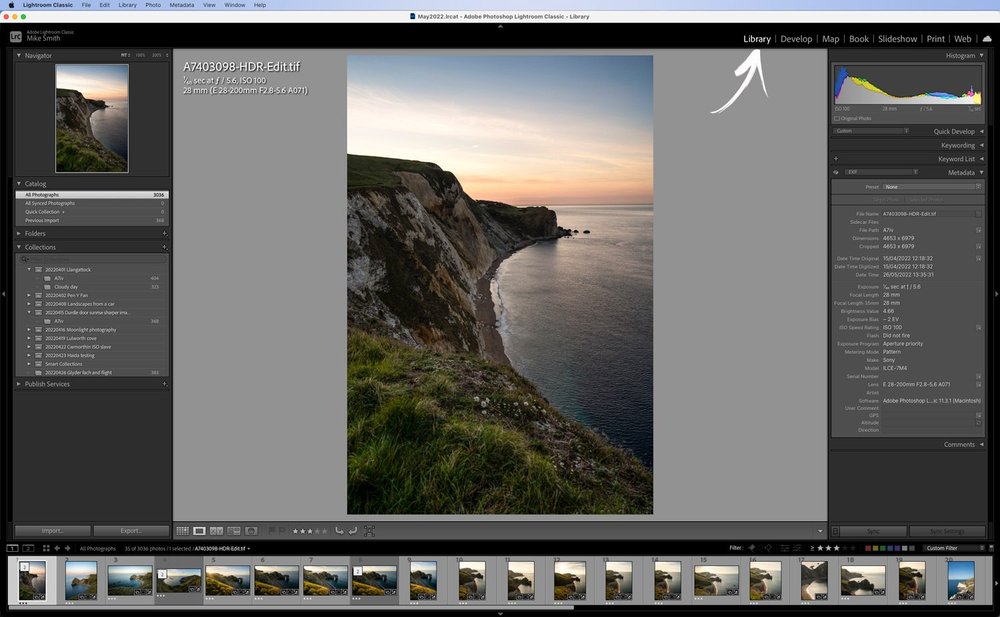Expand the Keywording panel
The image size is (1000, 617).
point(982,145)
